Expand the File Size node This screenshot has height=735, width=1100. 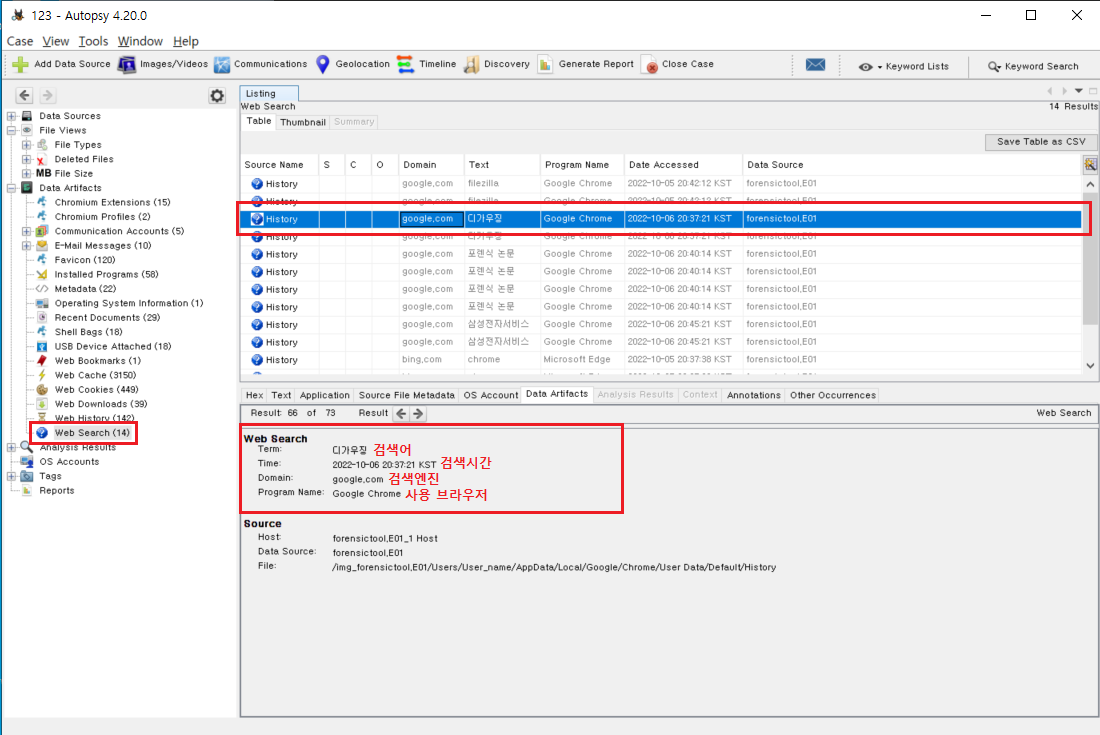tap(27, 173)
